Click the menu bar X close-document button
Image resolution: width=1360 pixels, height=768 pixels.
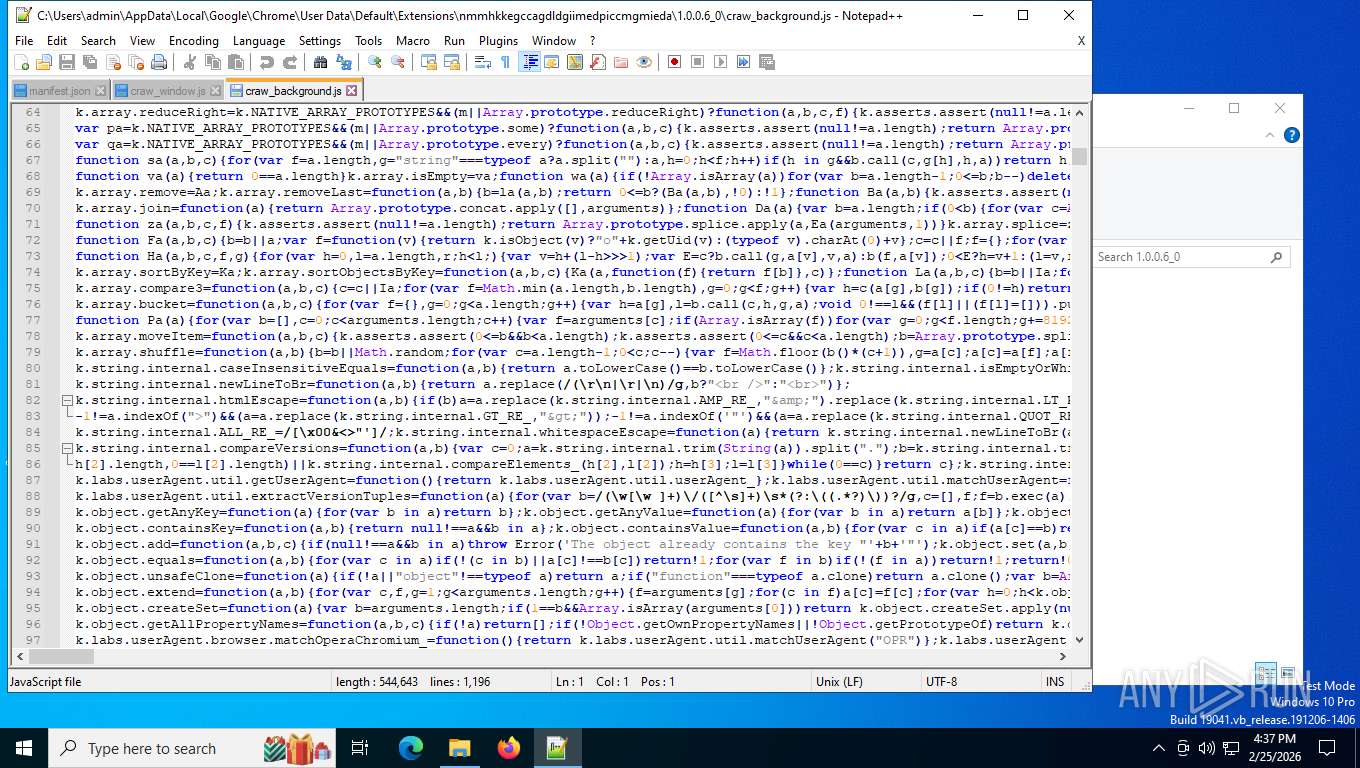[x=1081, y=41]
